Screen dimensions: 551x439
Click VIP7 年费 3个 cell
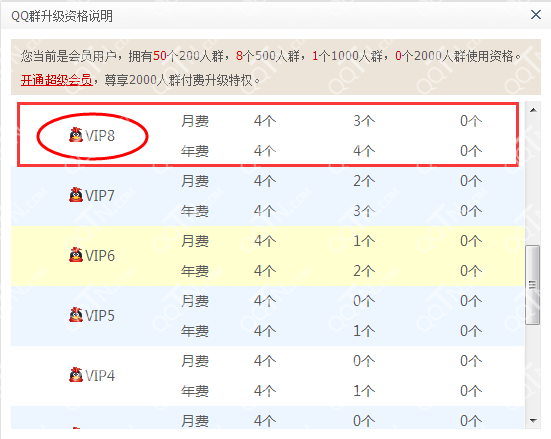click(x=364, y=211)
